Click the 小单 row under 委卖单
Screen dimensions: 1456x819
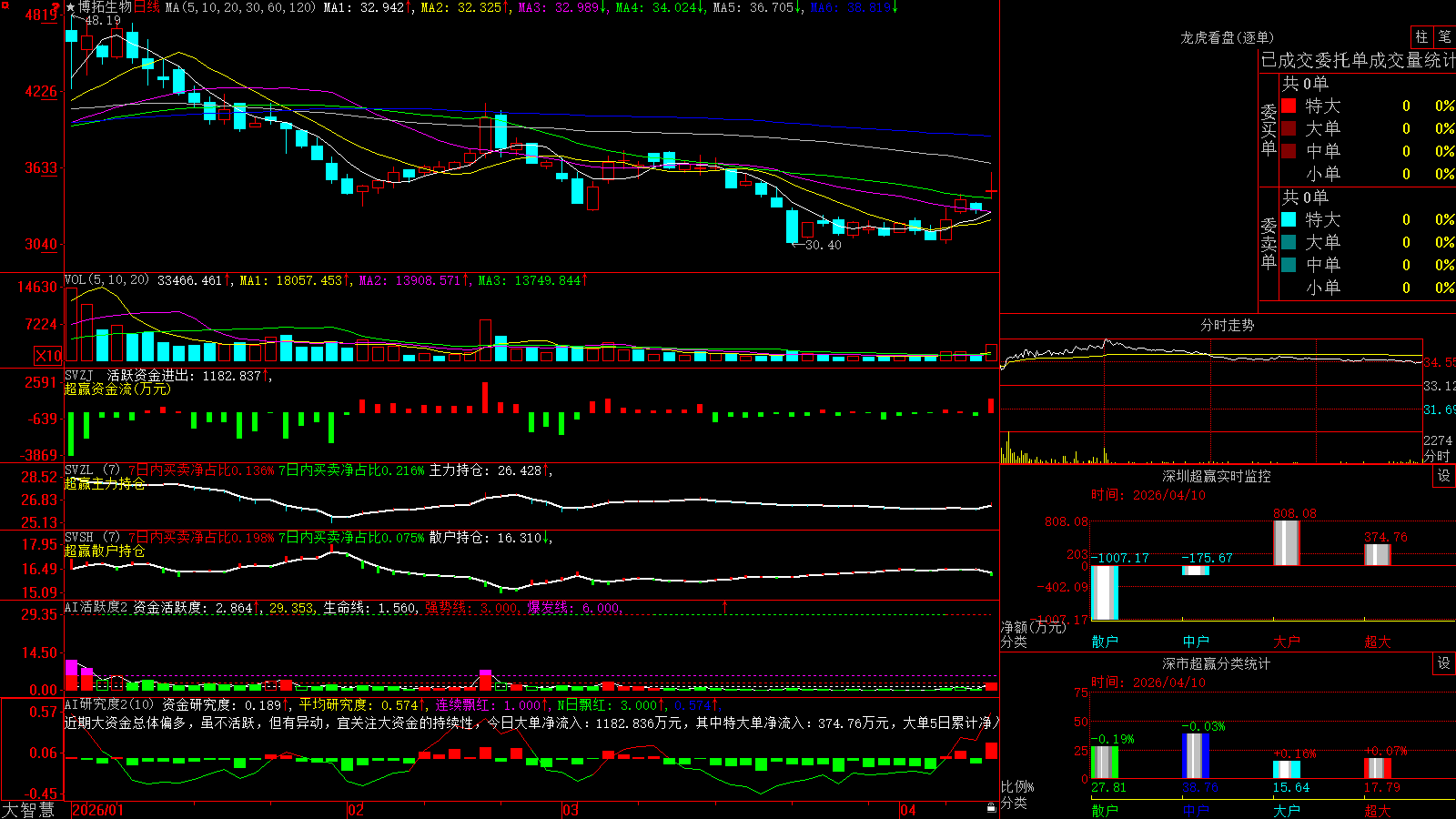coord(1368,288)
